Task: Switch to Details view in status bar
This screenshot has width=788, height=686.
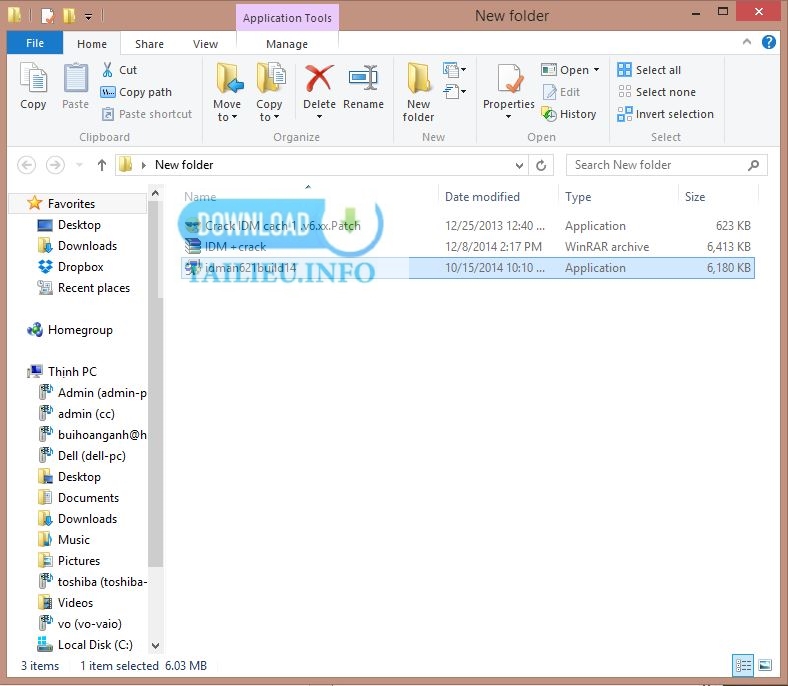Action: tap(743, 666)
